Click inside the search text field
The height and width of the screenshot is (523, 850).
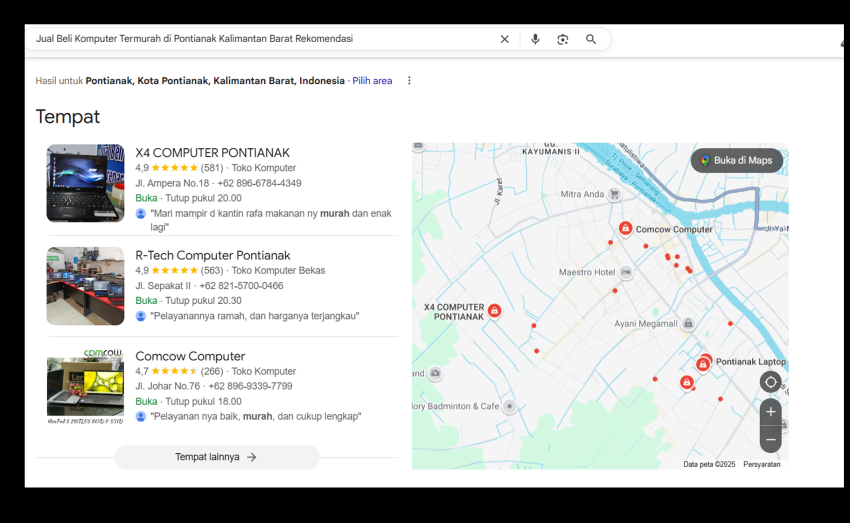coord(260,39)
